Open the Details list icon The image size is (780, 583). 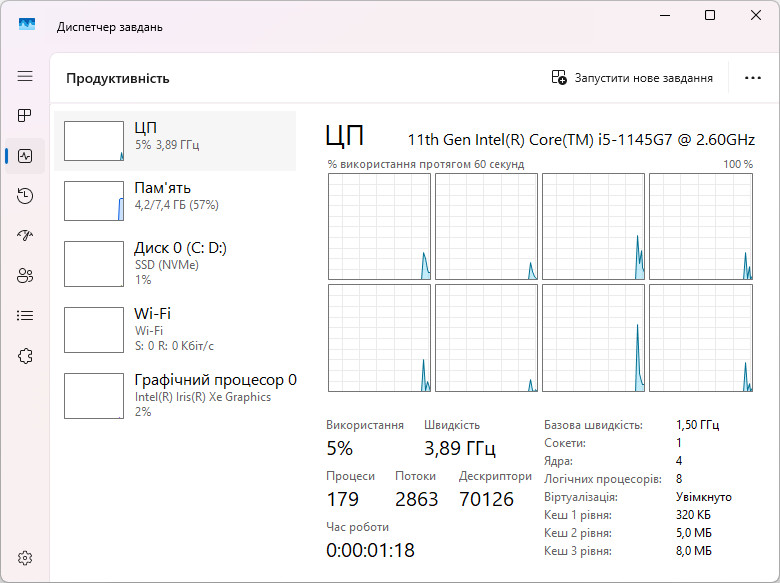pyautogui.click(x=25, y=315)
